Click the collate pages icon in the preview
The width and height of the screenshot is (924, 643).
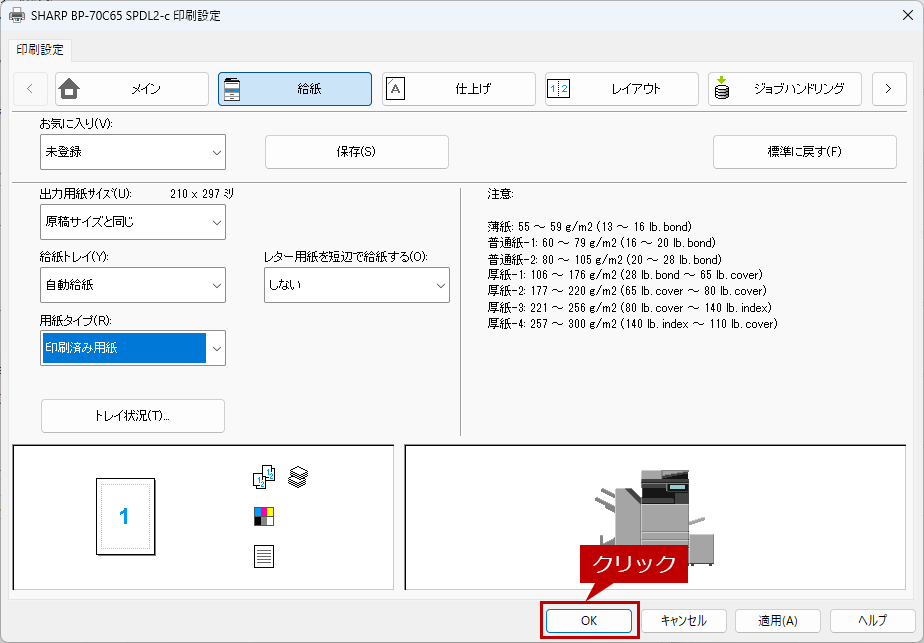pyautogui.click(x=263, y=477)
